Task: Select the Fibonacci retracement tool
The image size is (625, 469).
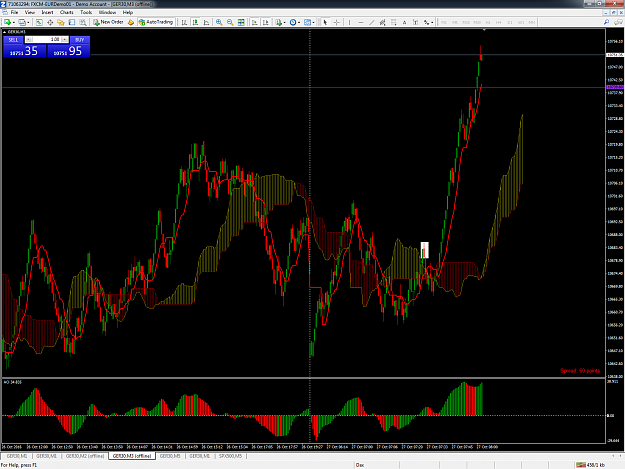Action: pyautogui.click(x=393, y=22)
